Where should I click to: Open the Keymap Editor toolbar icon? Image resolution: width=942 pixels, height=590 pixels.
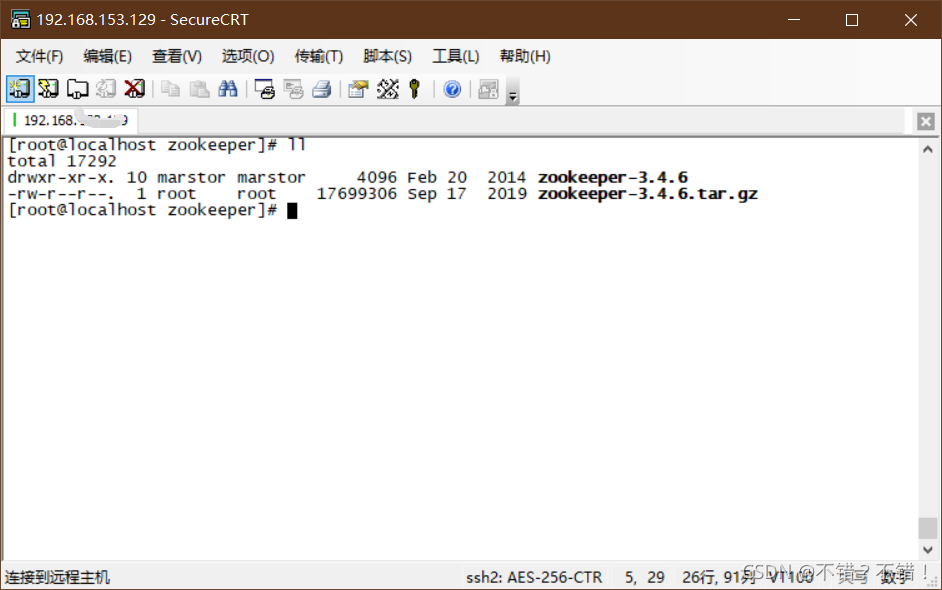[x=387, y=90]
